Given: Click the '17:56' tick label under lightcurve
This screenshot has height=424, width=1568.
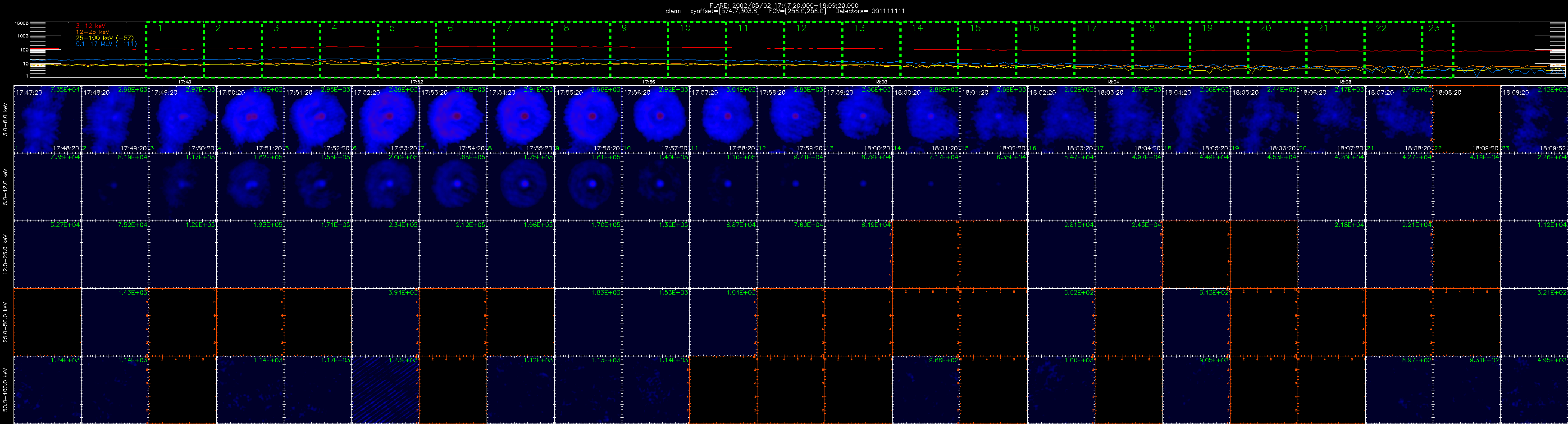Looking at the screenshot, I should click(649, 82).
